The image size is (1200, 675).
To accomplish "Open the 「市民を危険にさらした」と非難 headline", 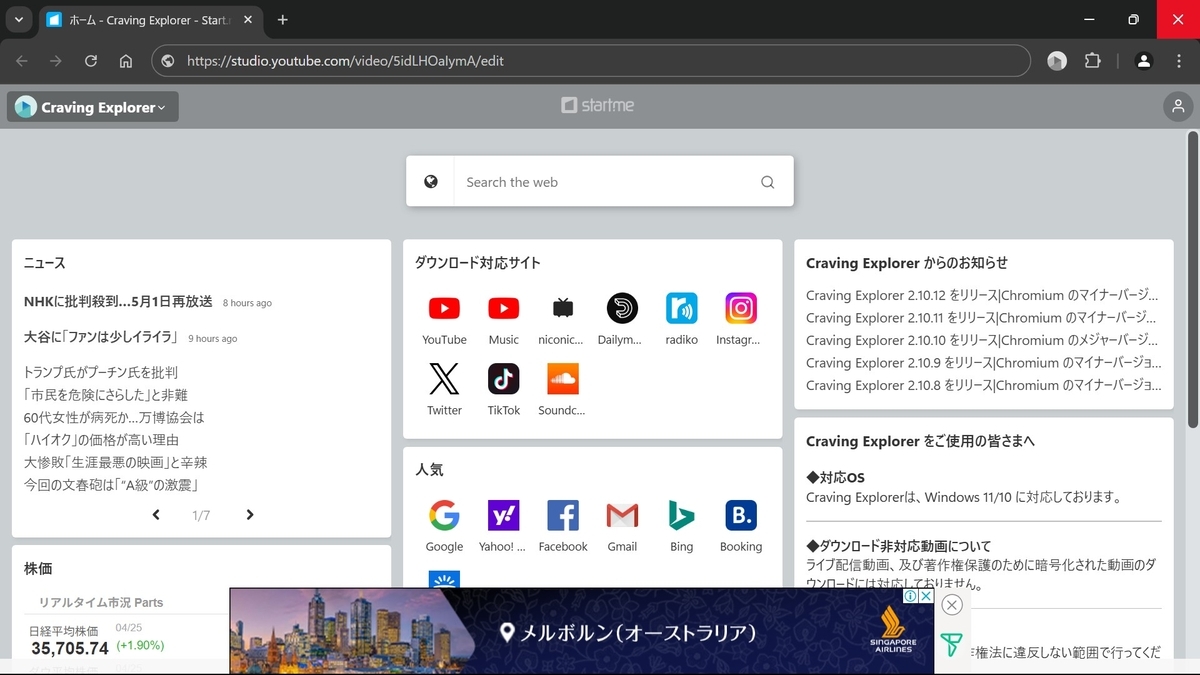I will 106,395.
